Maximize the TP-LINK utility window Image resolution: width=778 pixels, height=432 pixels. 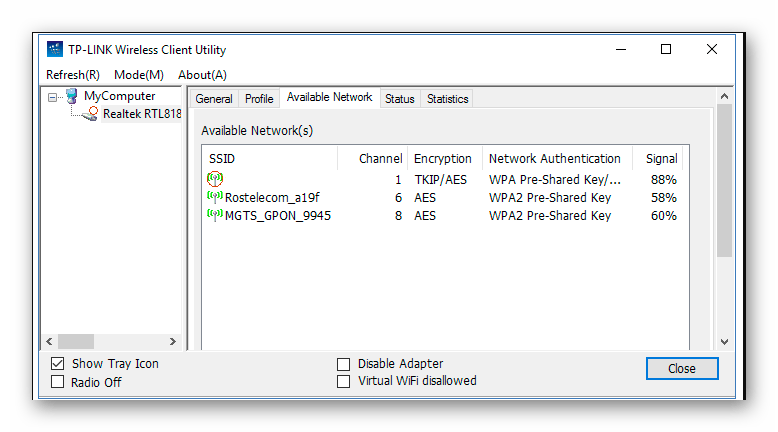click(666, 49)
